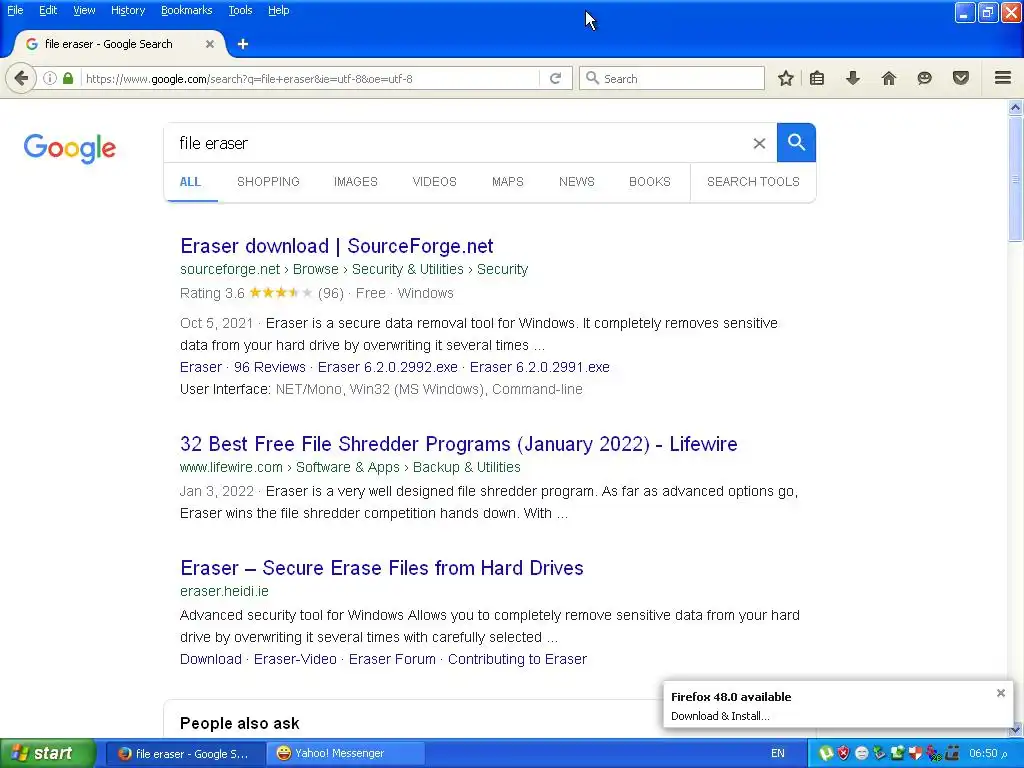Open Eraser – Secure Erase Files result
Viewport: 1024px width, 768px height.
pos(381,568)
